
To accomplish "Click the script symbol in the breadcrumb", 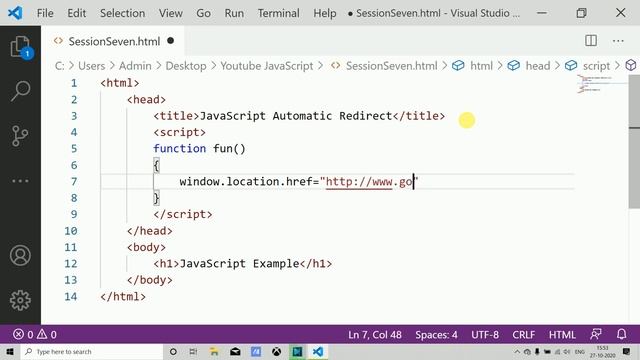I will coord(596,66).
